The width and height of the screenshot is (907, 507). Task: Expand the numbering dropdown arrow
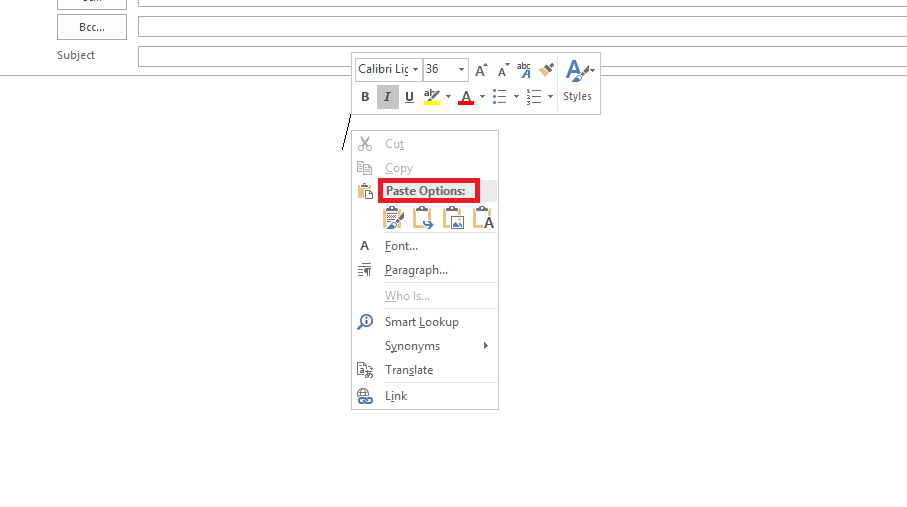[550, 97]
